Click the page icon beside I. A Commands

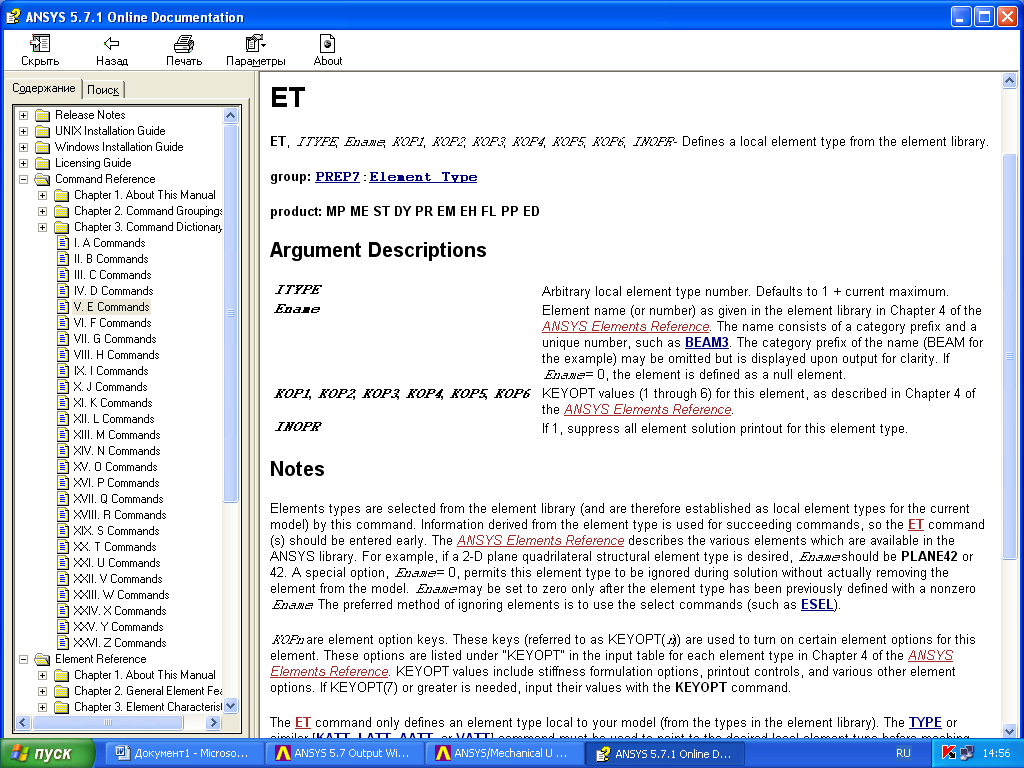click(63, 243)
